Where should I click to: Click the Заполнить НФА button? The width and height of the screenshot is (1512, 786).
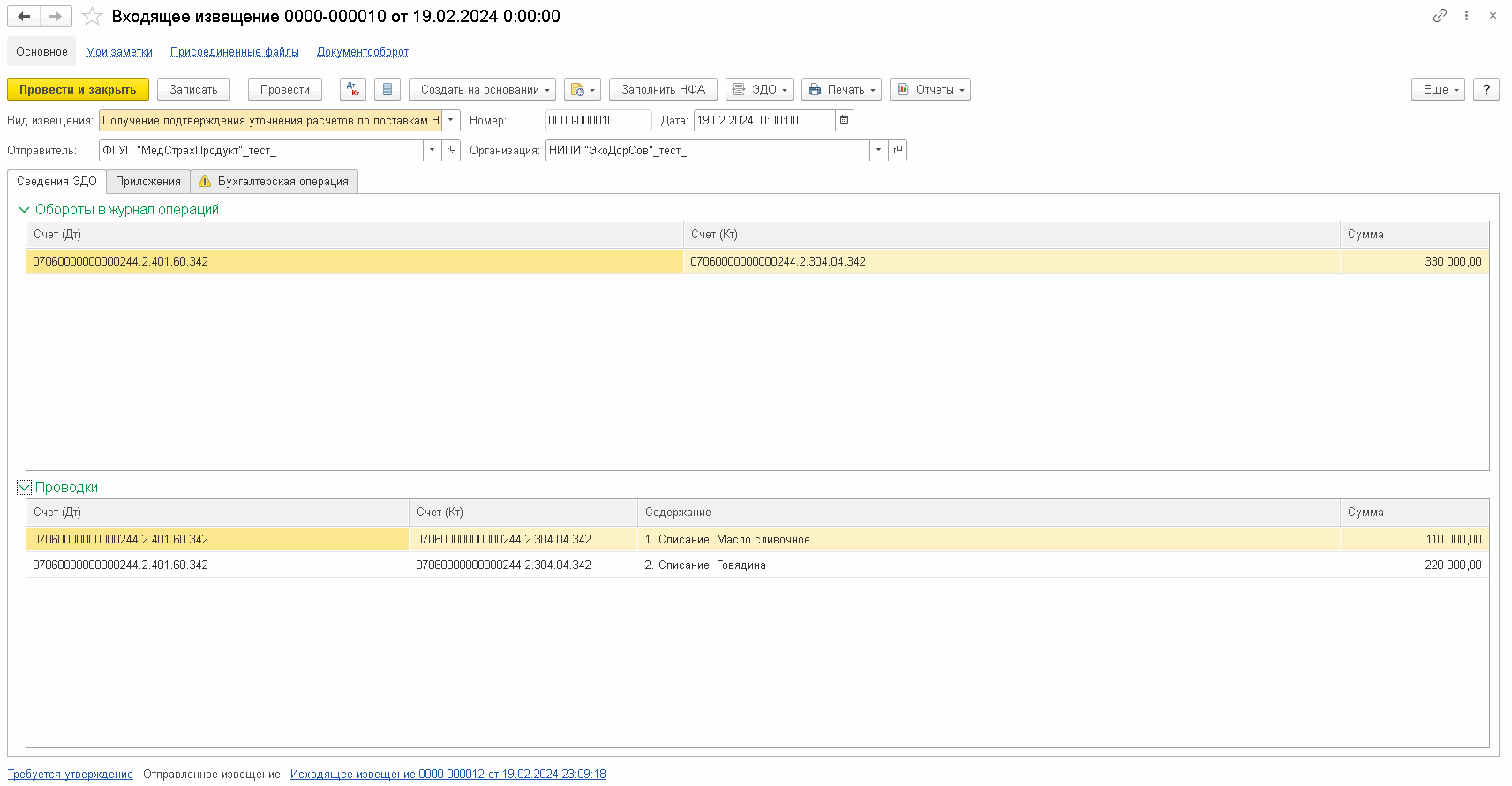(663, 89)
